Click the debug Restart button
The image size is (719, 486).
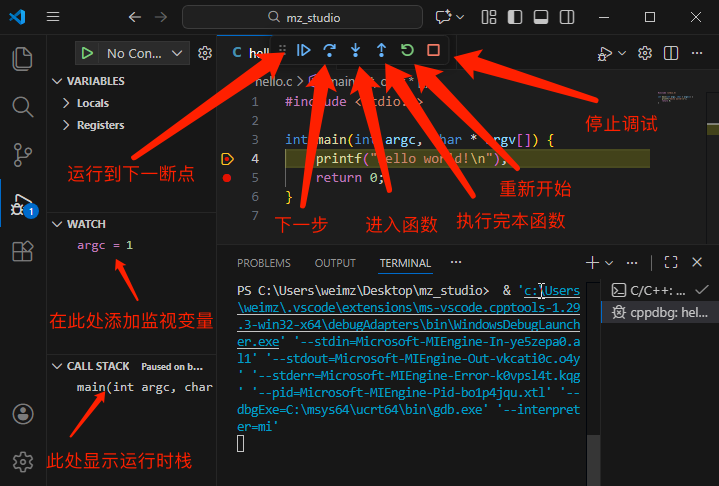click(407, 50)
